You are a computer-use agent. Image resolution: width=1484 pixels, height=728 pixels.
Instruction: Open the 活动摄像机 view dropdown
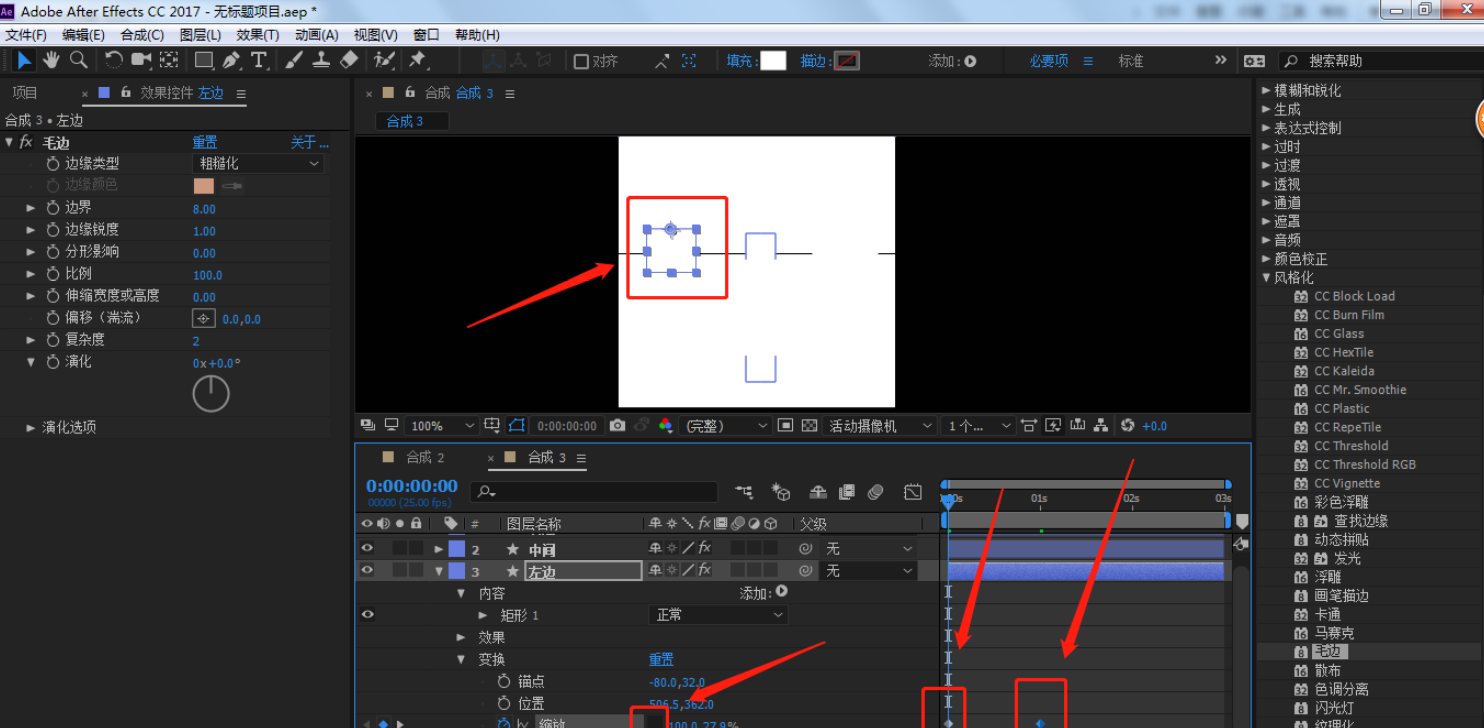click(880, 426)
